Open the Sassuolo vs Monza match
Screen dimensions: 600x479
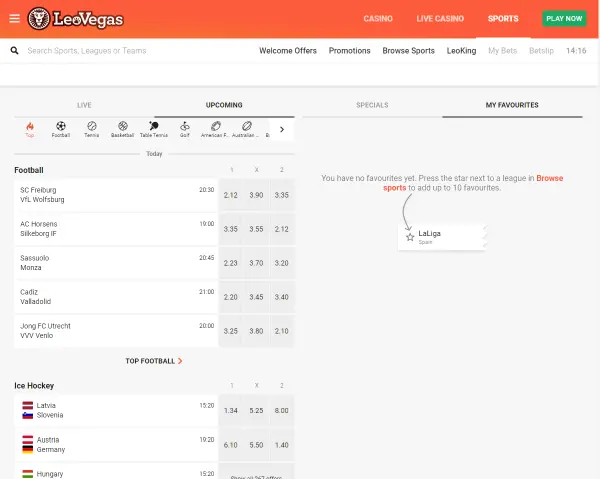116,263
